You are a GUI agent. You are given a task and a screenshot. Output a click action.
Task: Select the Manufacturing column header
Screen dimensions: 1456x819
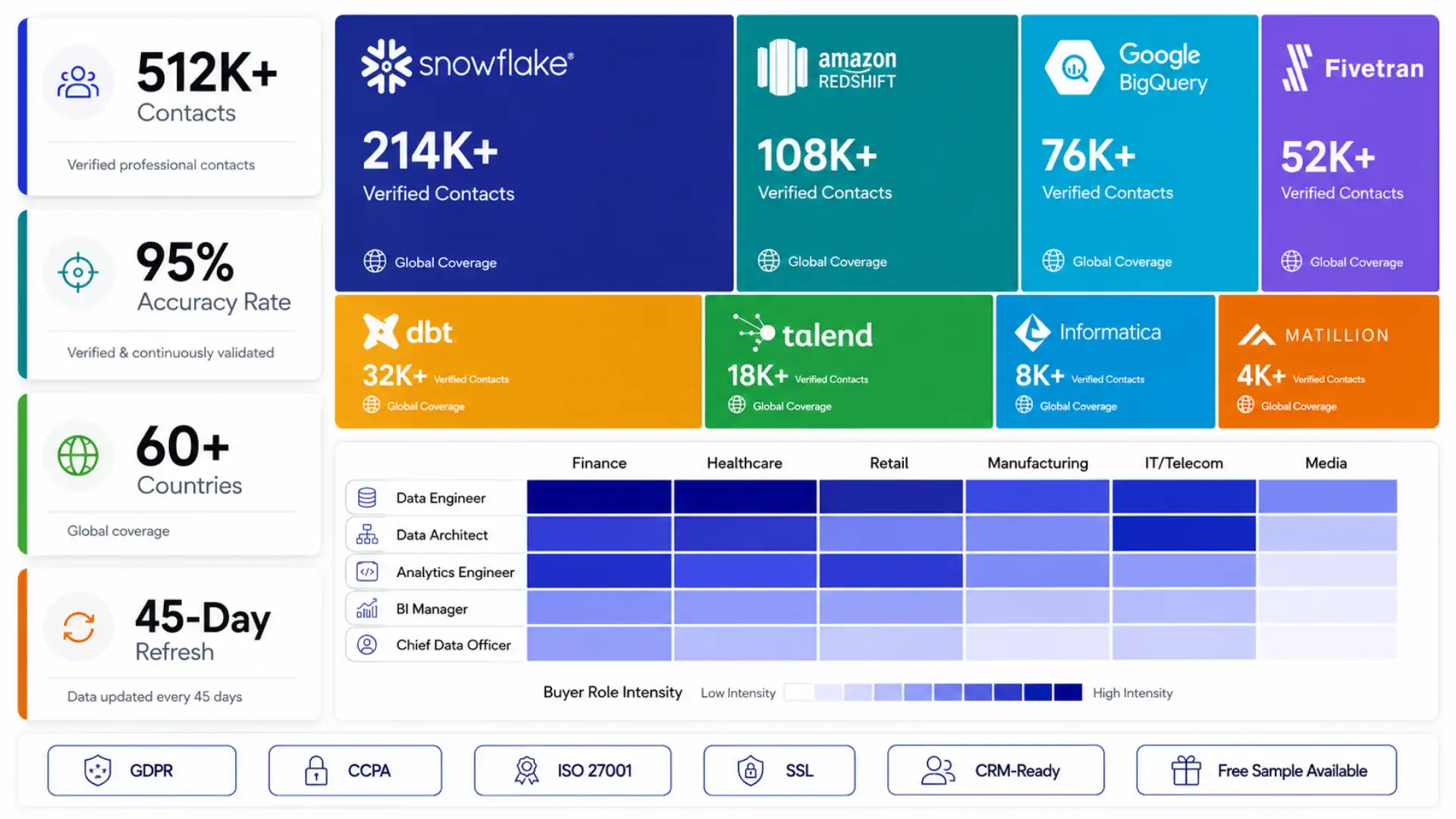click(x=1037, y=463)
